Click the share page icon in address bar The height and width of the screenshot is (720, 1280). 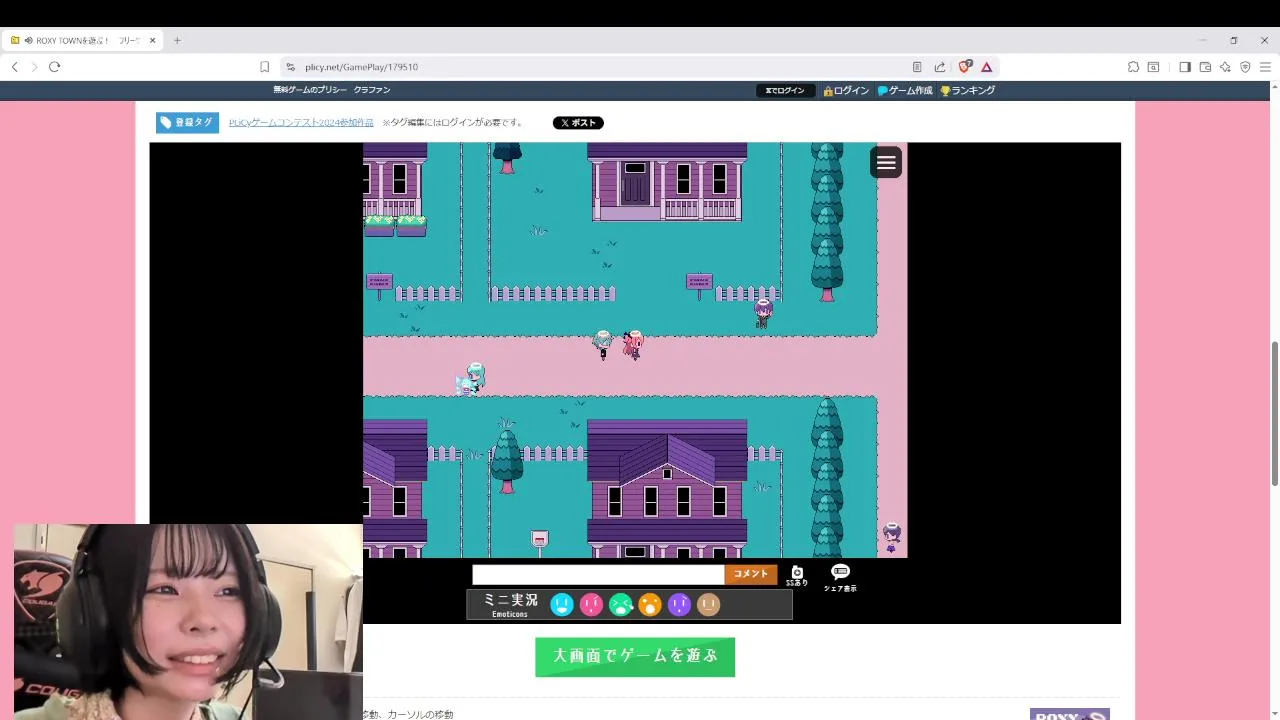pos(940,67)
